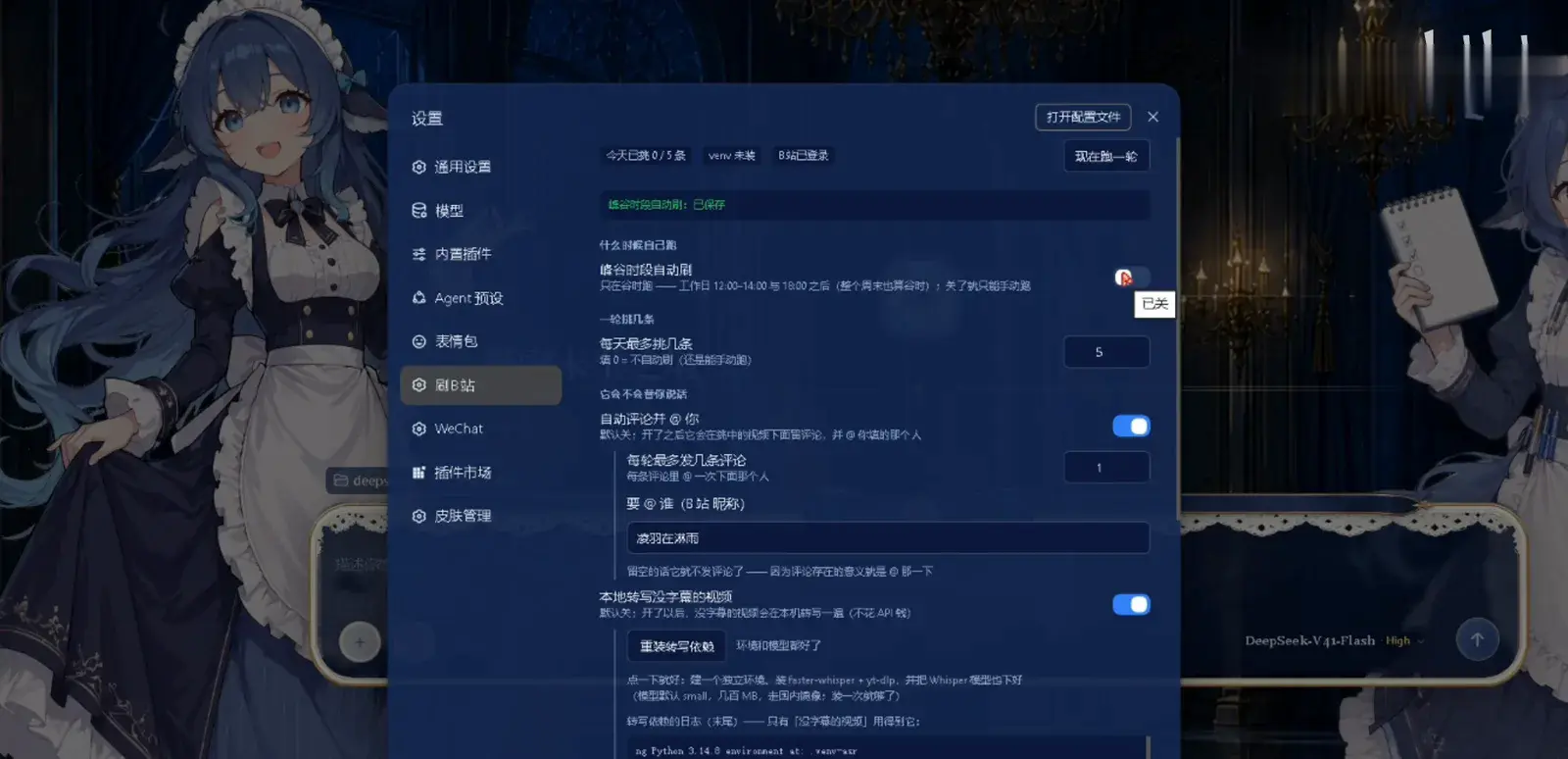Click the icon beside Agent 预设
The height and width of the screenshot is (759, 1568).
click(x=419, y=298)
